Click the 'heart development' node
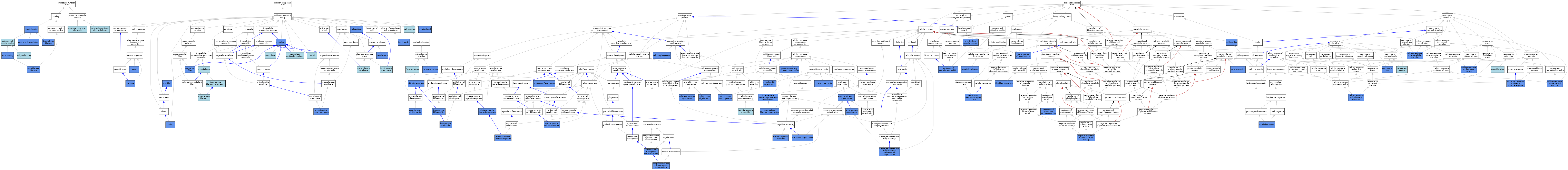 click(521, 83)
